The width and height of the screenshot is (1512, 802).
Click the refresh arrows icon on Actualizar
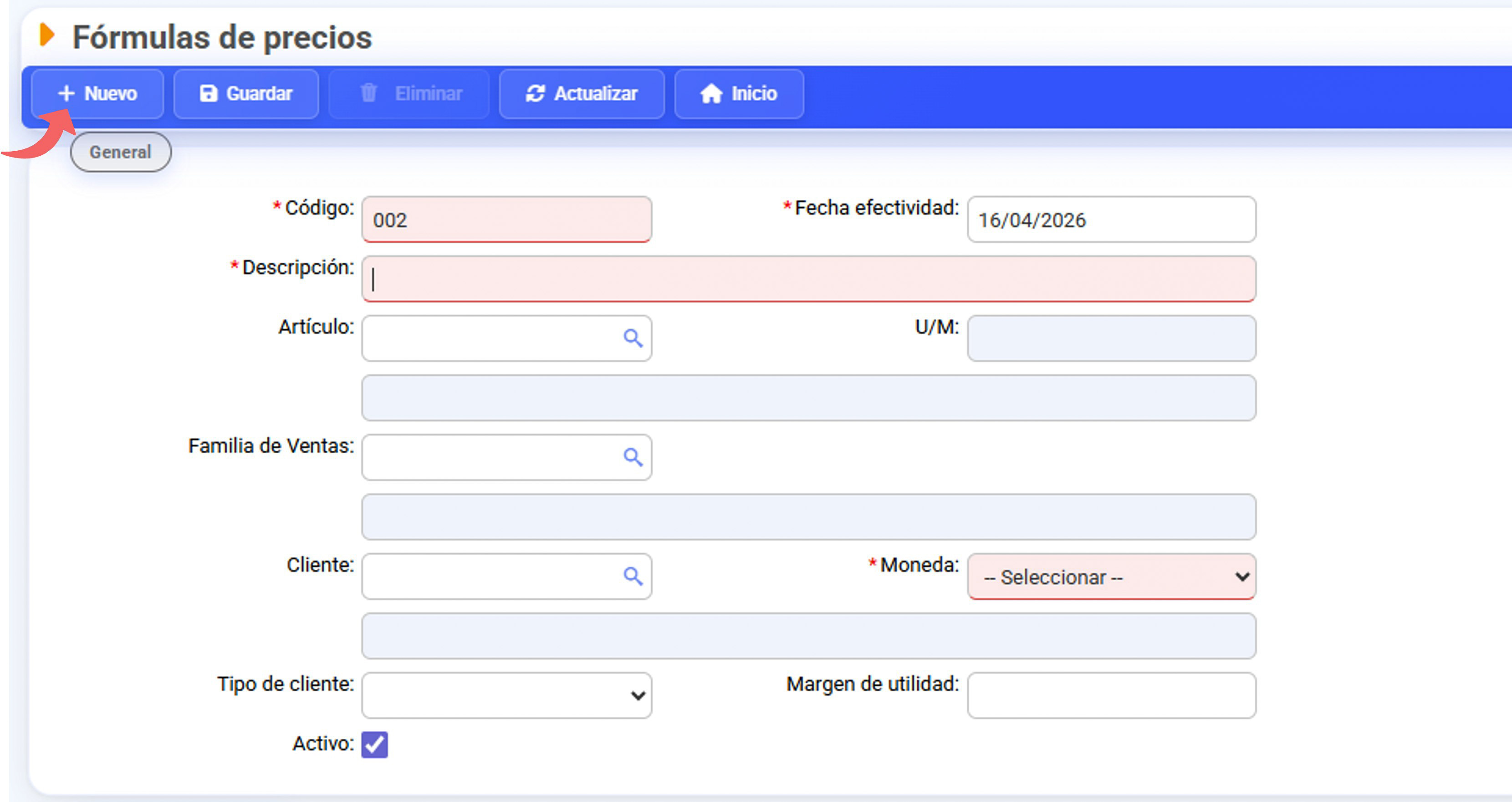535,93
